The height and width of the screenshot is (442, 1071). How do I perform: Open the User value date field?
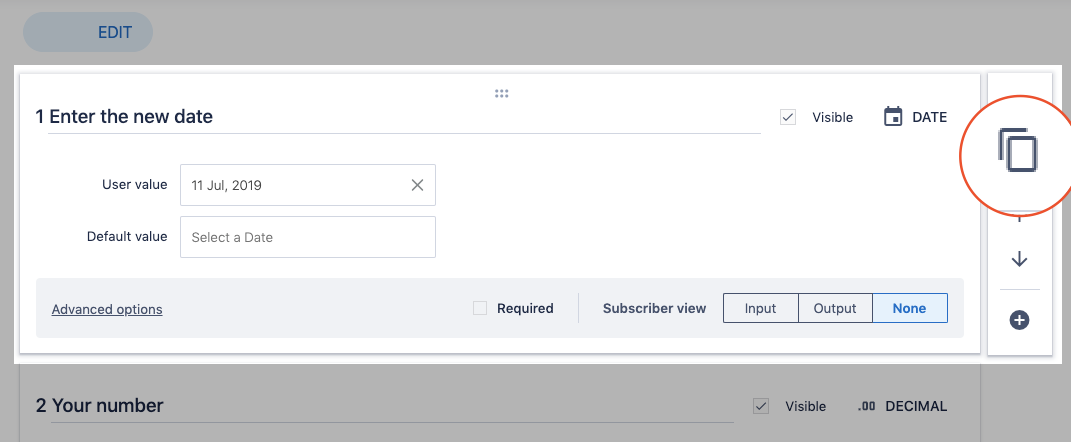295,185
